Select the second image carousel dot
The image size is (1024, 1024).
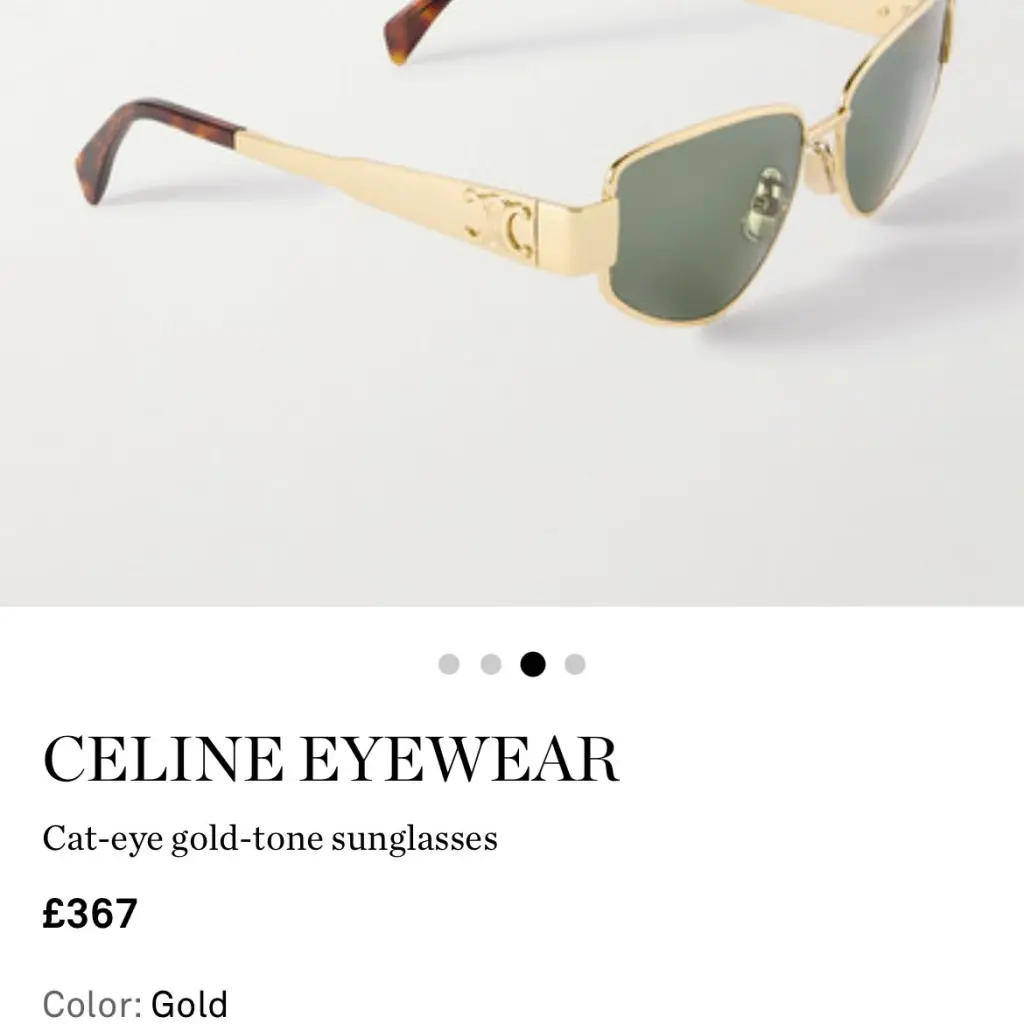490,664
